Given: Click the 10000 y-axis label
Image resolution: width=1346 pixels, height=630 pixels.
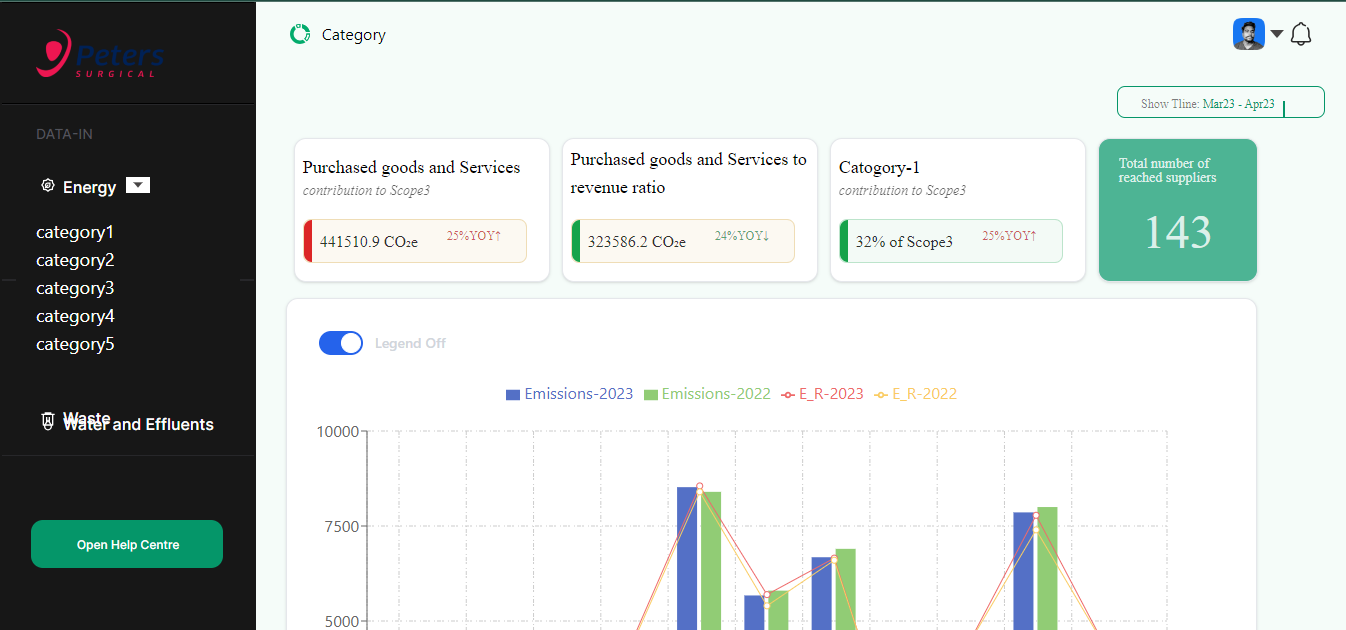Looking at the screenshot, I should [x=337, y=432].
